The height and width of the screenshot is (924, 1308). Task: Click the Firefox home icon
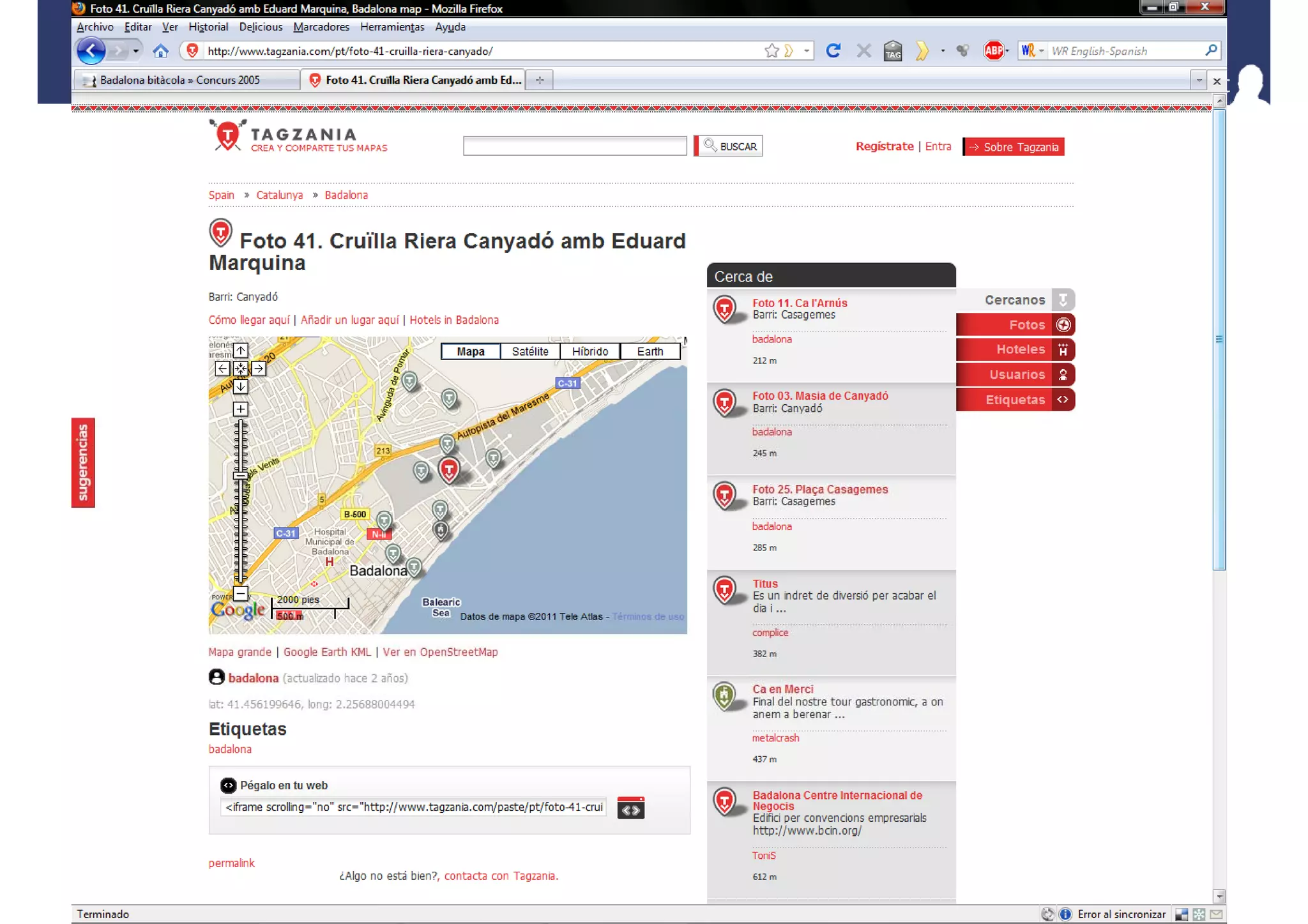[x=160, y=51]
